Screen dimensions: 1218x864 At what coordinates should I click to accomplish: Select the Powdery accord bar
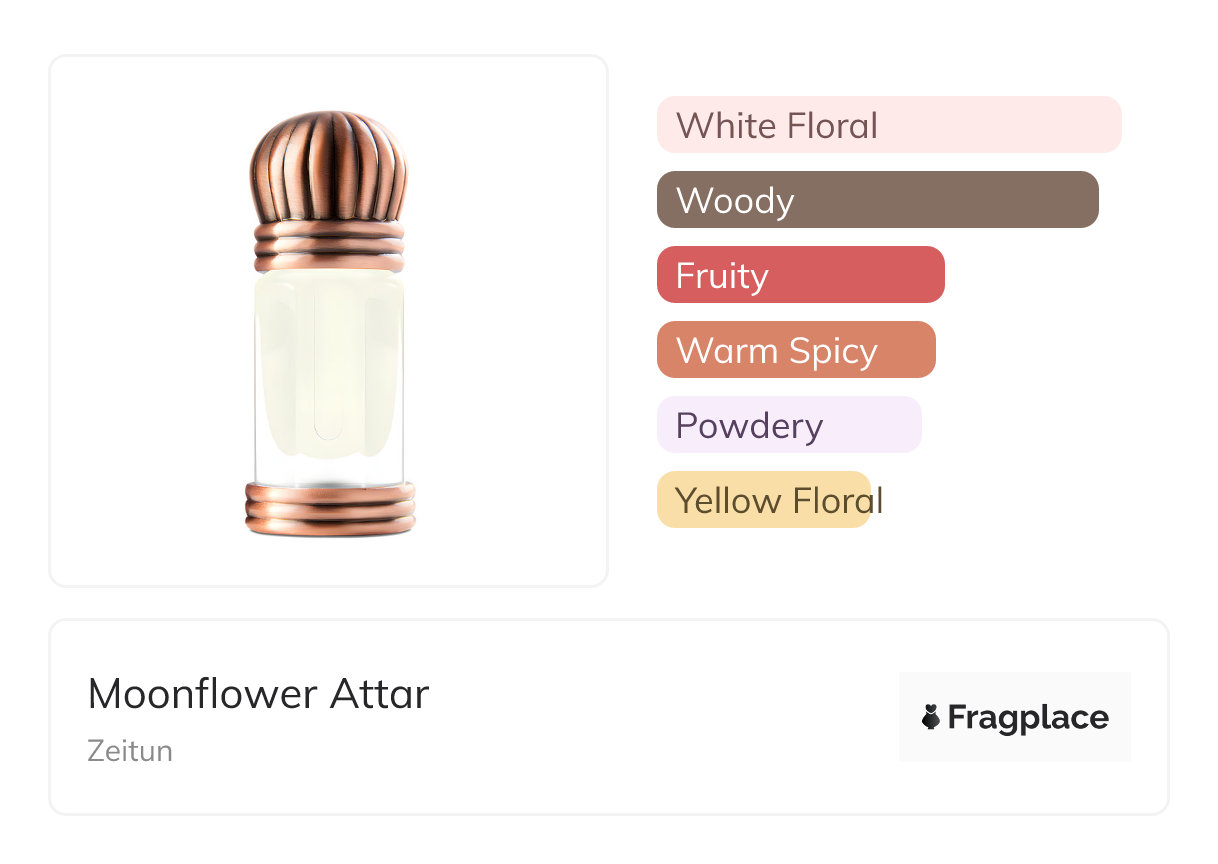point(788,425)
